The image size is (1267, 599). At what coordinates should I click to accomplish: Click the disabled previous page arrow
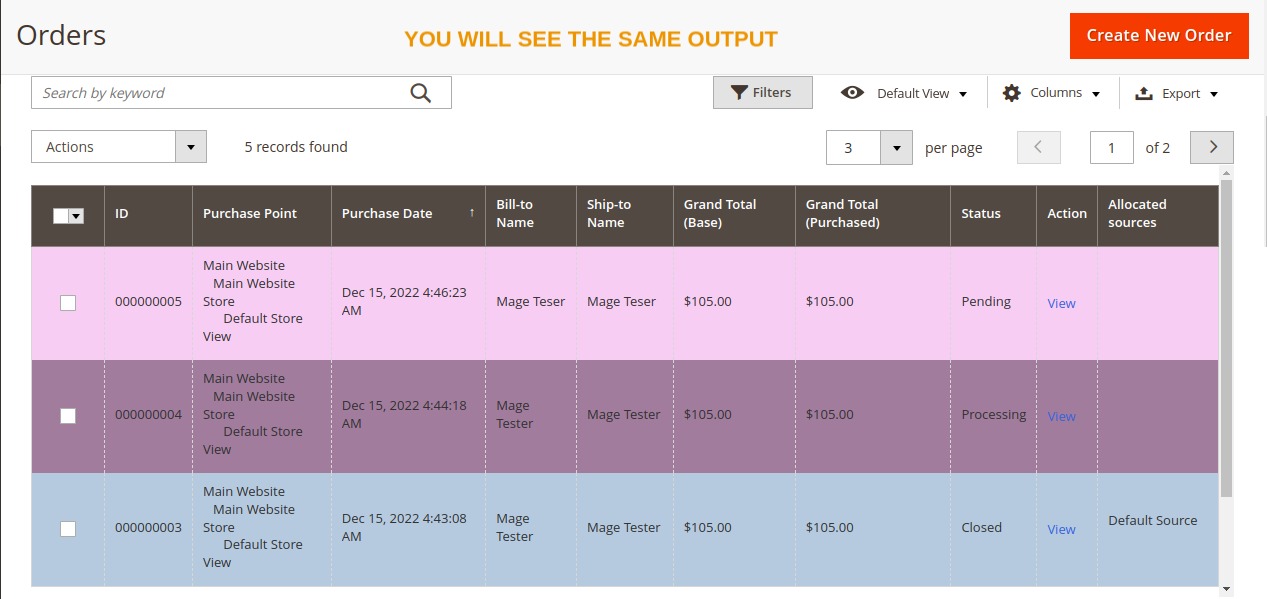[1038, 146]
